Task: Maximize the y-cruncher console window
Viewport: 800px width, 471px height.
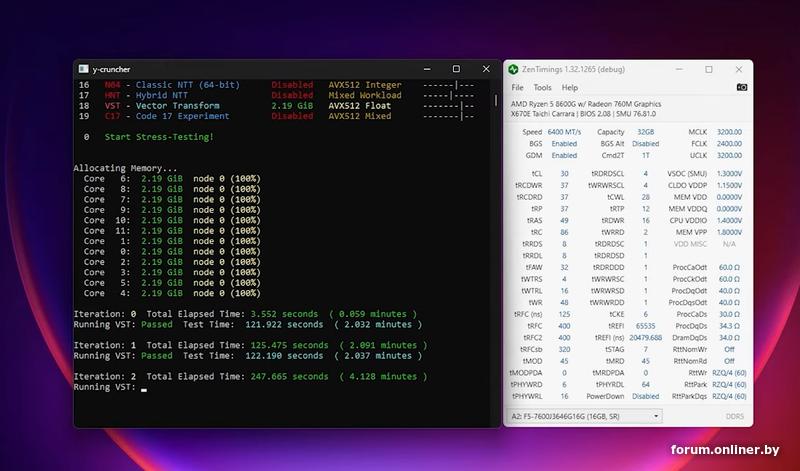Action: coord(456,69)
